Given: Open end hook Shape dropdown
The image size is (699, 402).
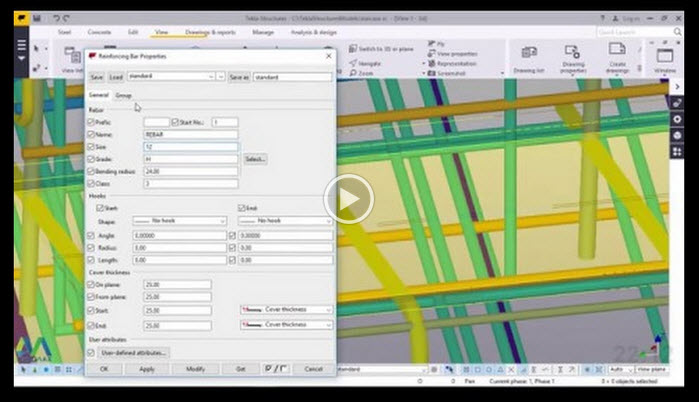Looking at the screenshot, I should (x=285, y=221).
